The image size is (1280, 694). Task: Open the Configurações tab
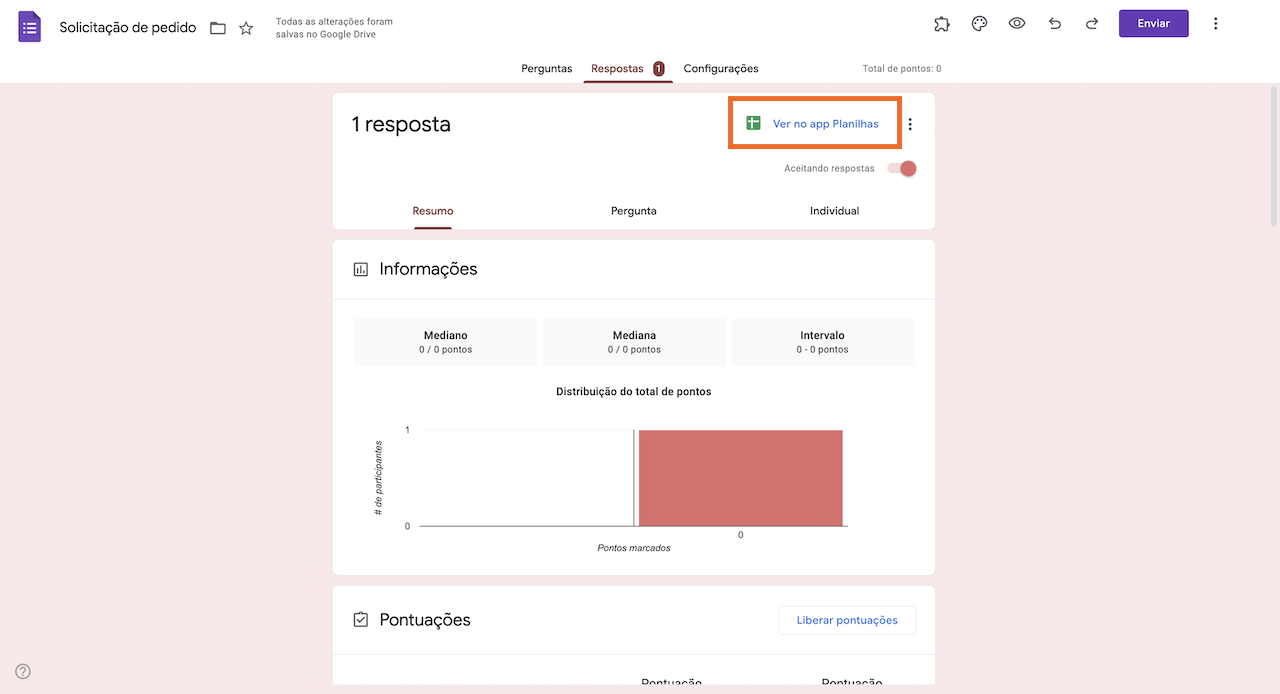[x=721, y=69]
